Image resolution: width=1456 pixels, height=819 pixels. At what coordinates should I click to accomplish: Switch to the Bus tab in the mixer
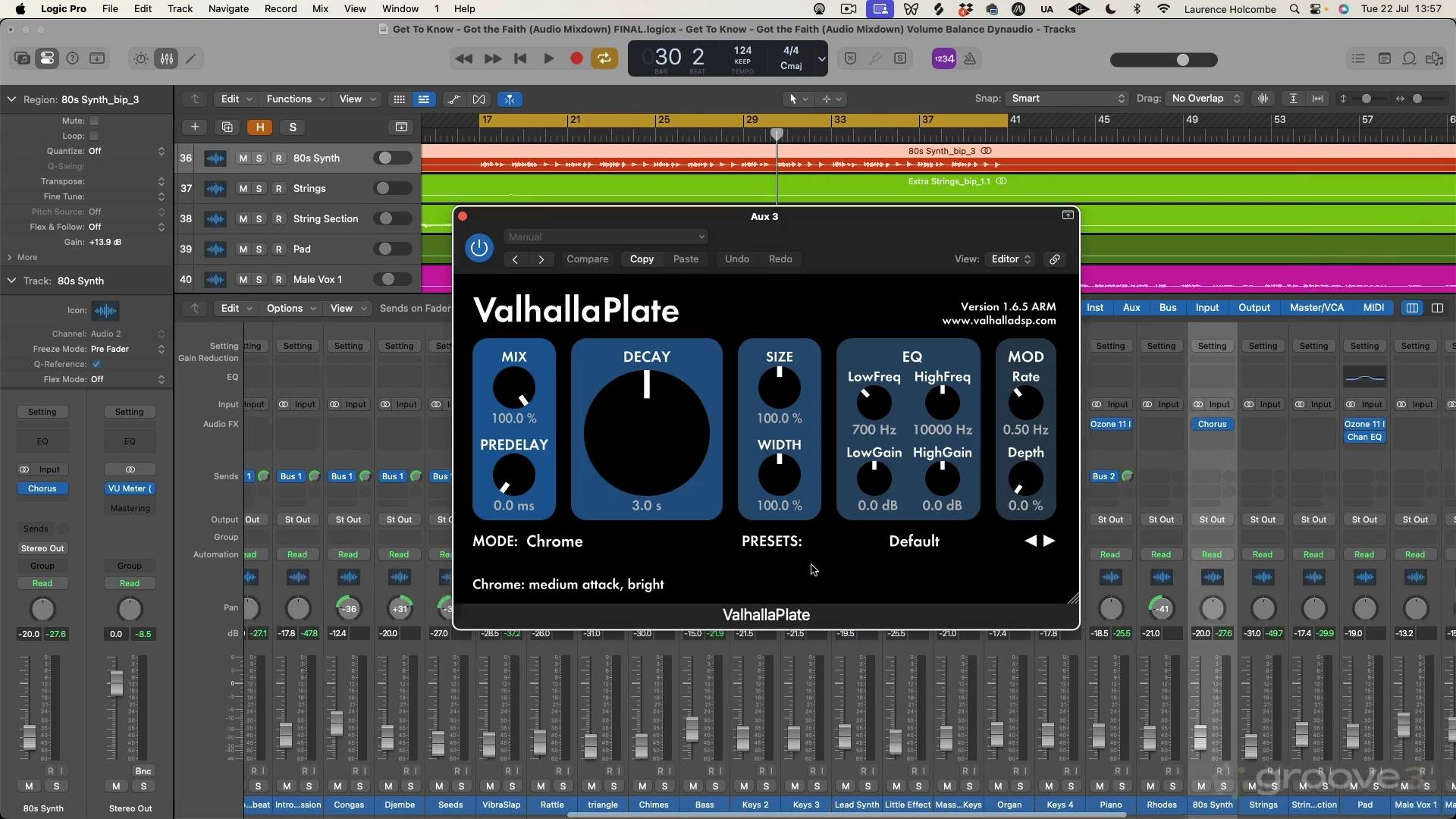[x=1167, y=308]
